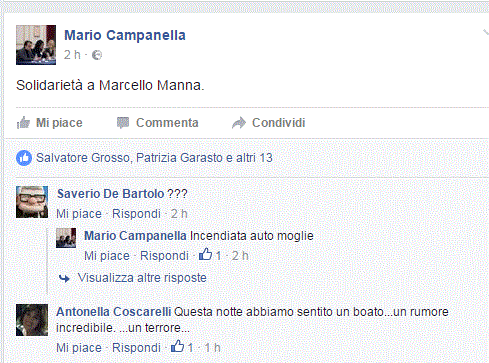Click Antonella Coscarelli's avatar thumbnail
Viewport: 489px width, 363px height.
(x=32, y=320)
